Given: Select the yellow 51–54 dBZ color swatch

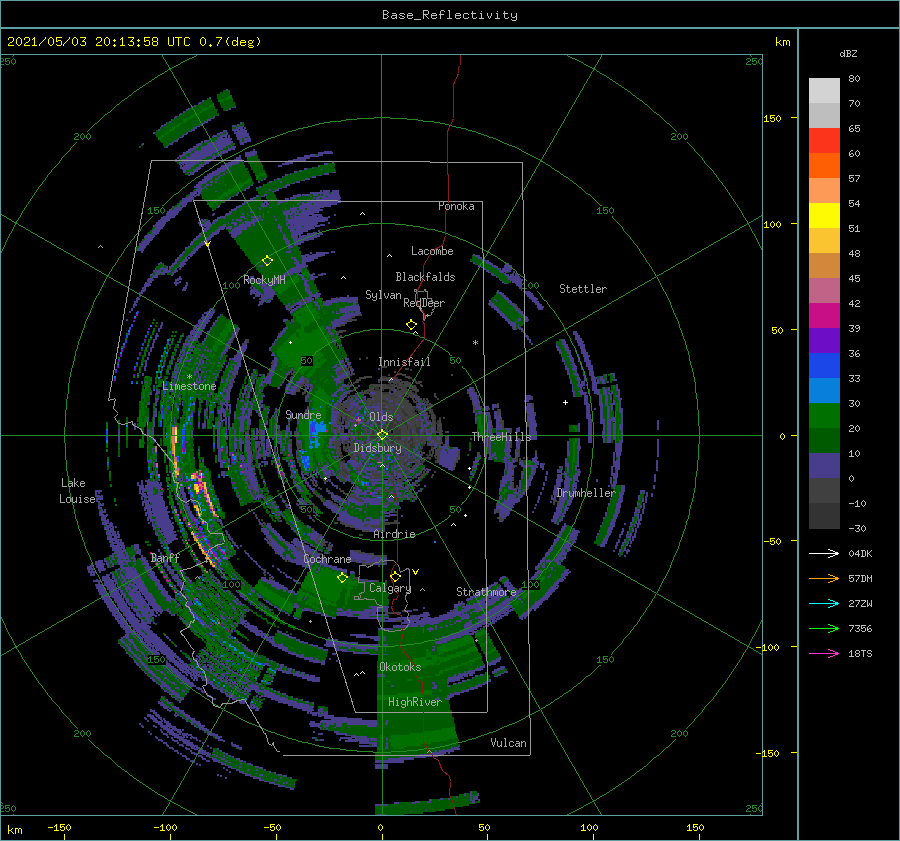Looking at the screenshot, I should [x=824, y=216].
